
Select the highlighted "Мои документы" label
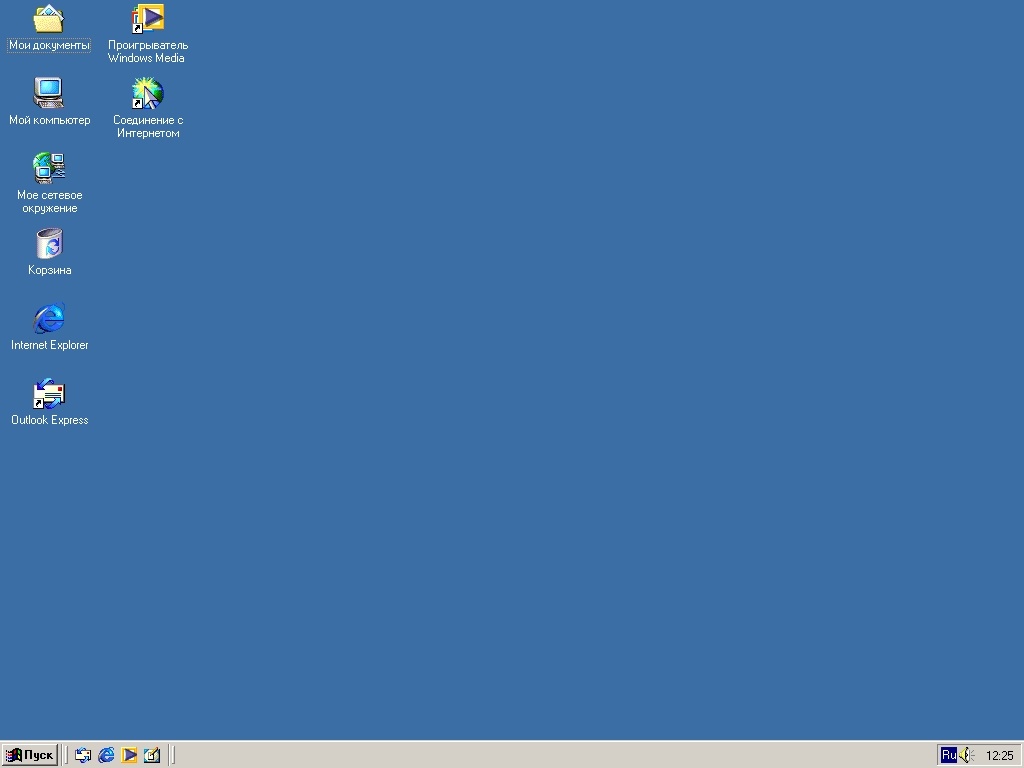tap(49, 44)
